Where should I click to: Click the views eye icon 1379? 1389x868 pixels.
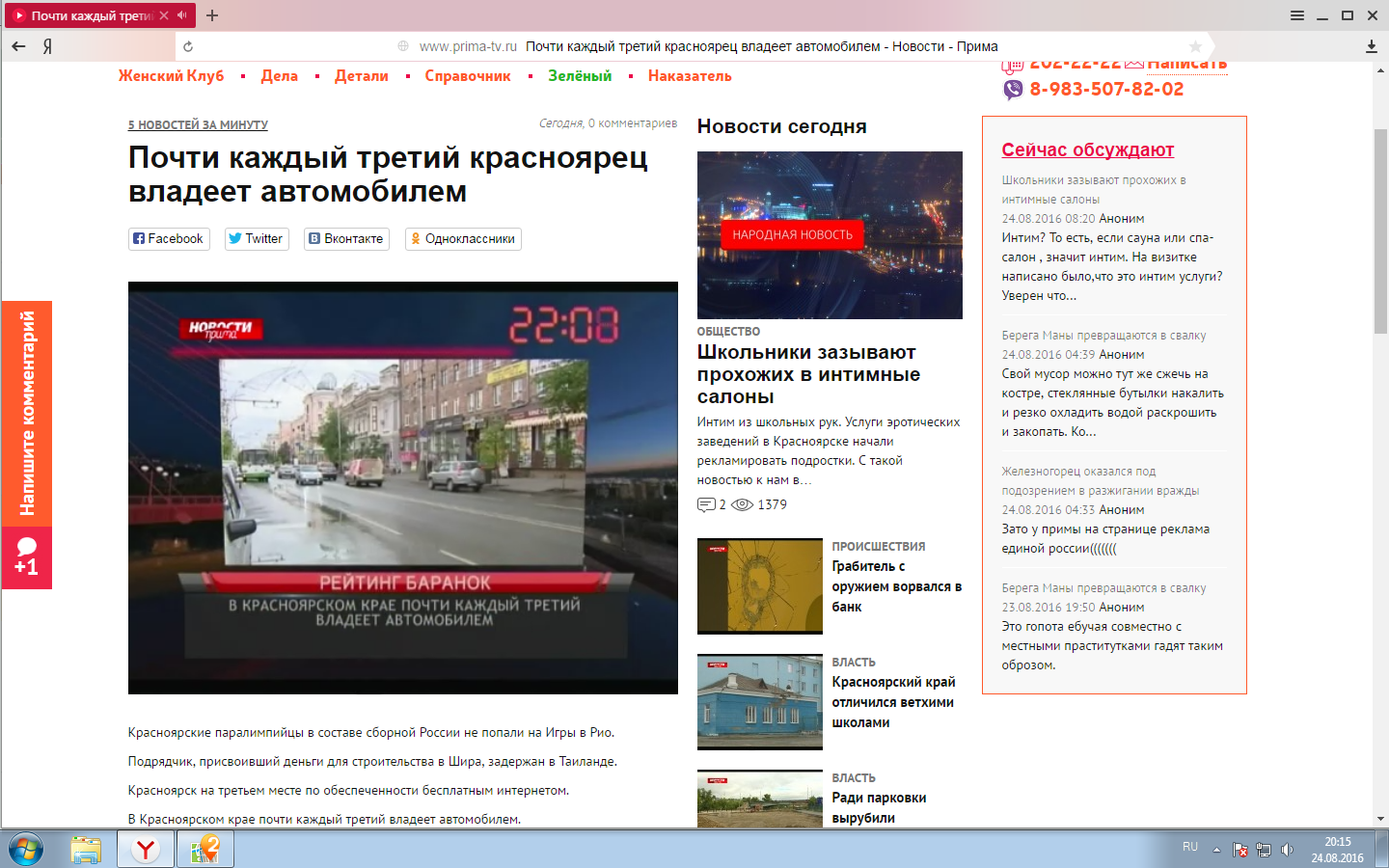pyautogui.click(x=742, y=504)
